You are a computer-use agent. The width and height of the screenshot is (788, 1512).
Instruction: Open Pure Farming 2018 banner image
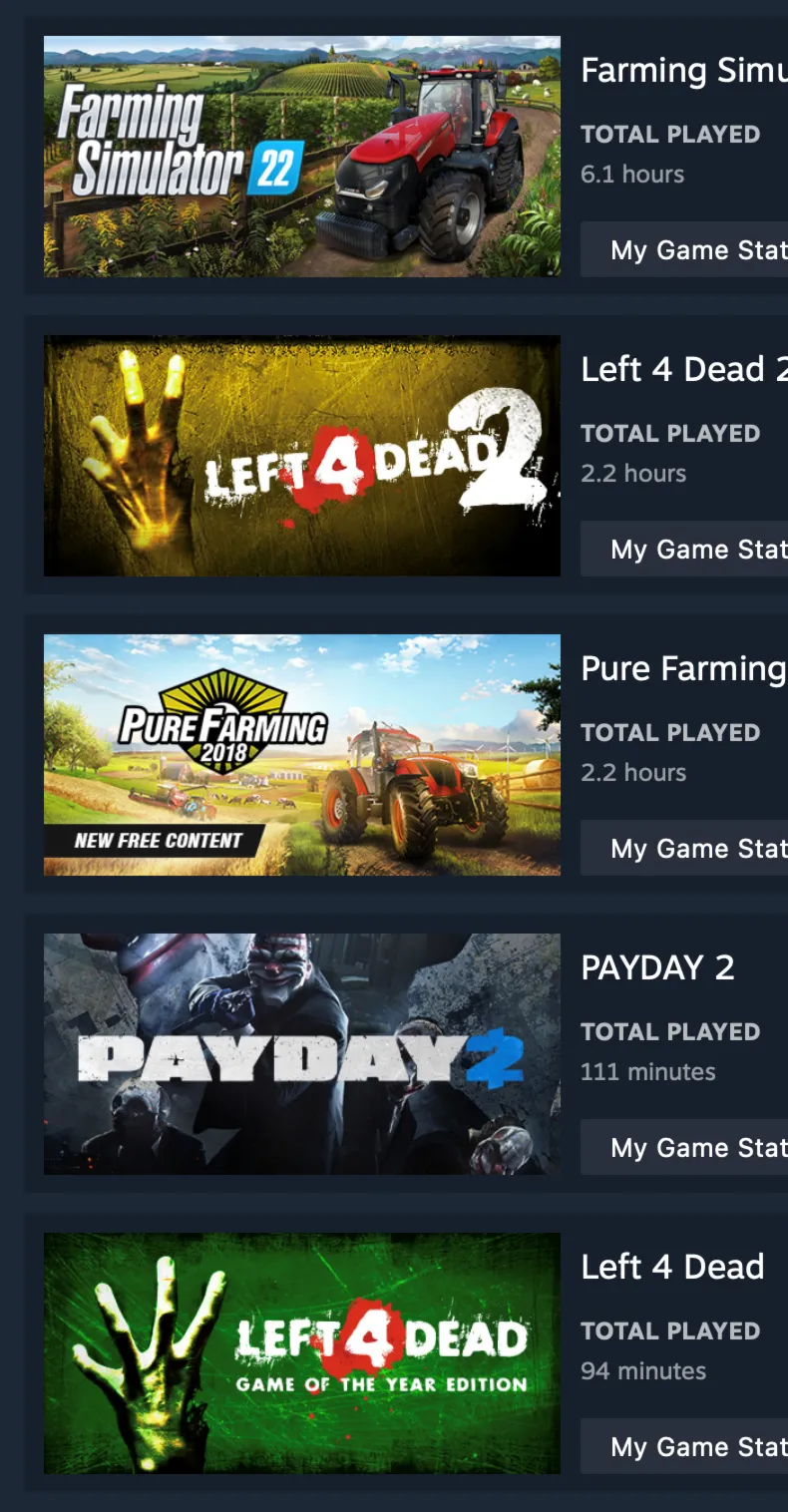tap(302, 755)
